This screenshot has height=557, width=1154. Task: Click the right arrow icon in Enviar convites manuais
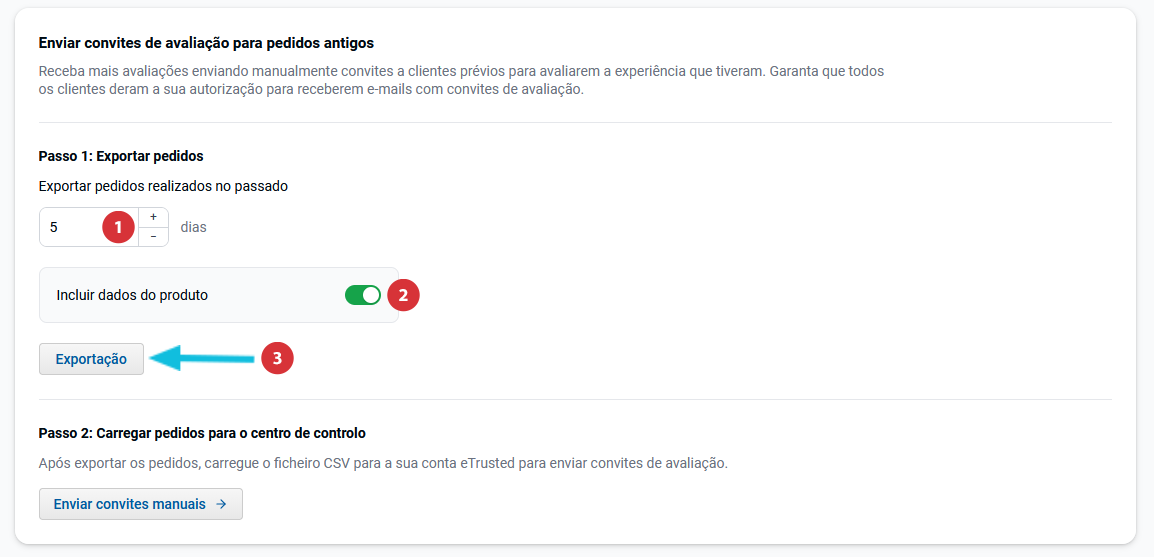[221, 504]
